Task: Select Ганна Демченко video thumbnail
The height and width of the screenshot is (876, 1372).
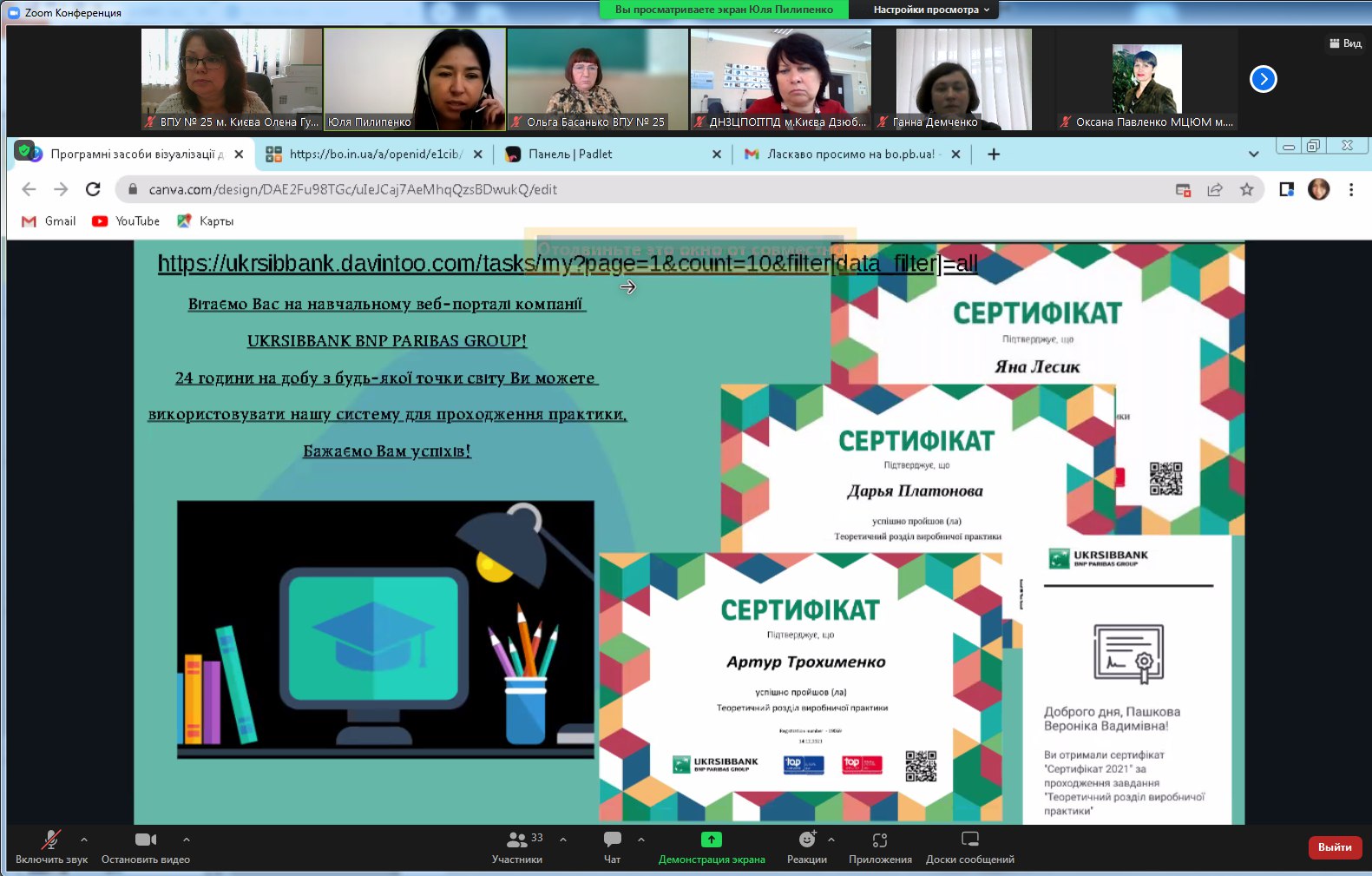Action: [x=963, y=79]
